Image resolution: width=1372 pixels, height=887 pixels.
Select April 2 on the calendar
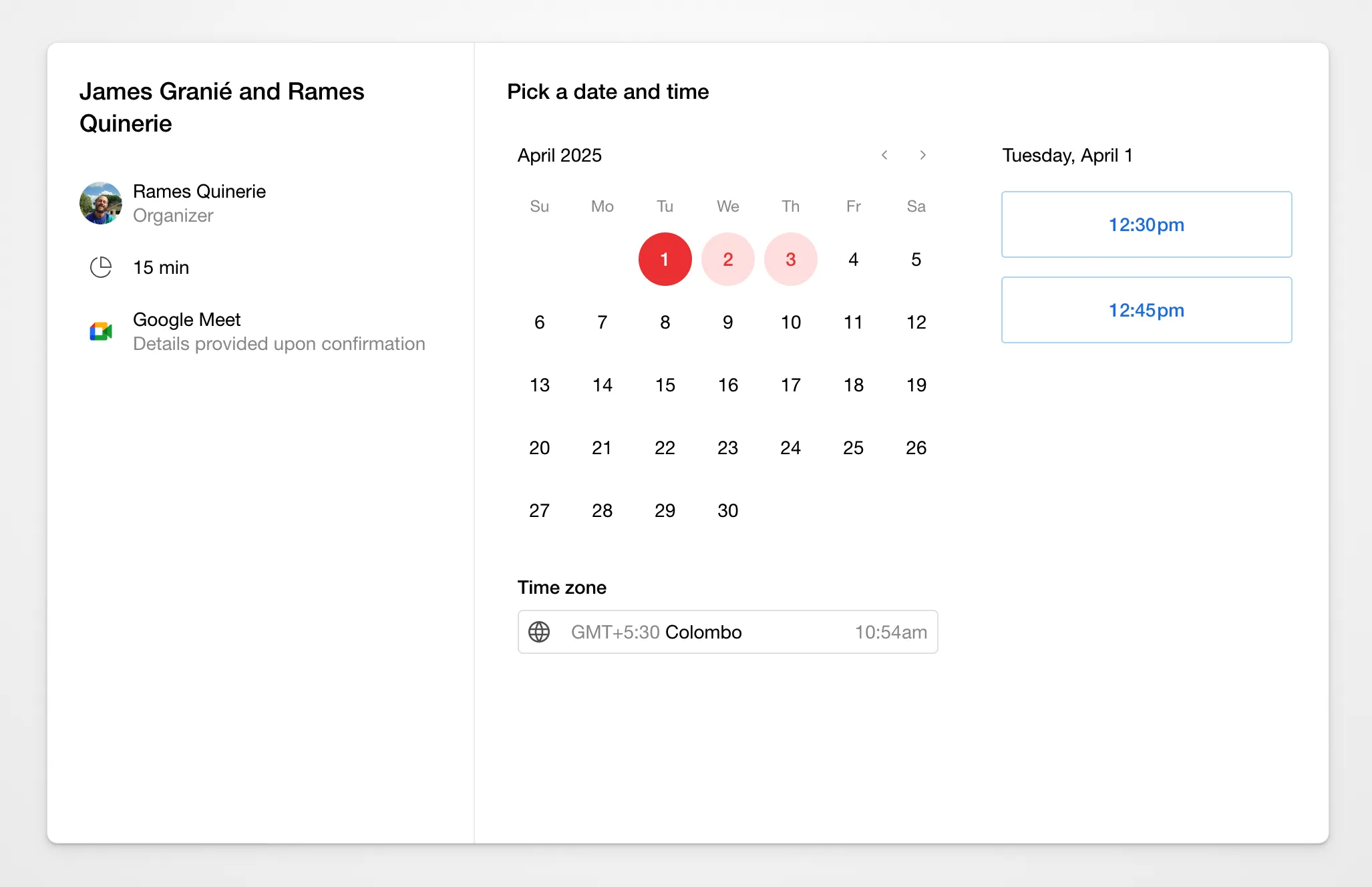(x=727, y=259)
